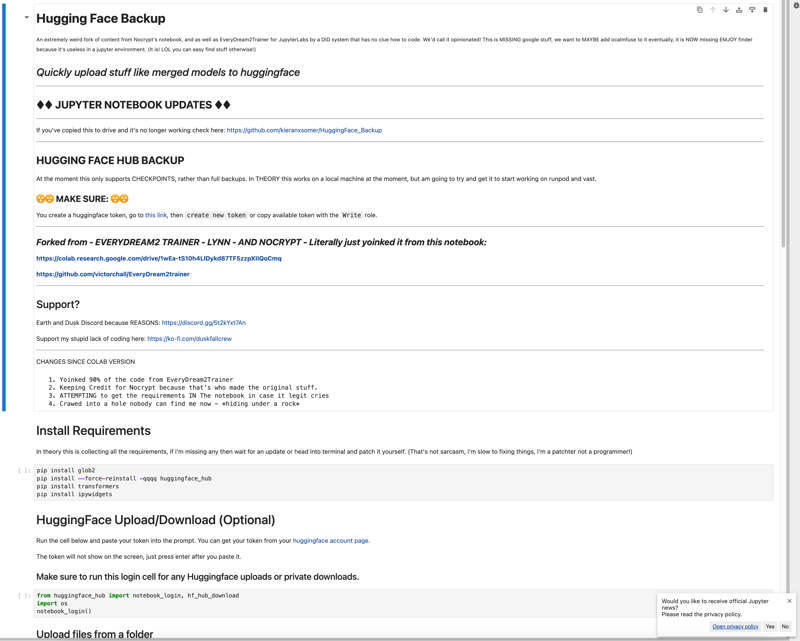
Task: Click the 'Support?' heading
Action: pos(58,305)
